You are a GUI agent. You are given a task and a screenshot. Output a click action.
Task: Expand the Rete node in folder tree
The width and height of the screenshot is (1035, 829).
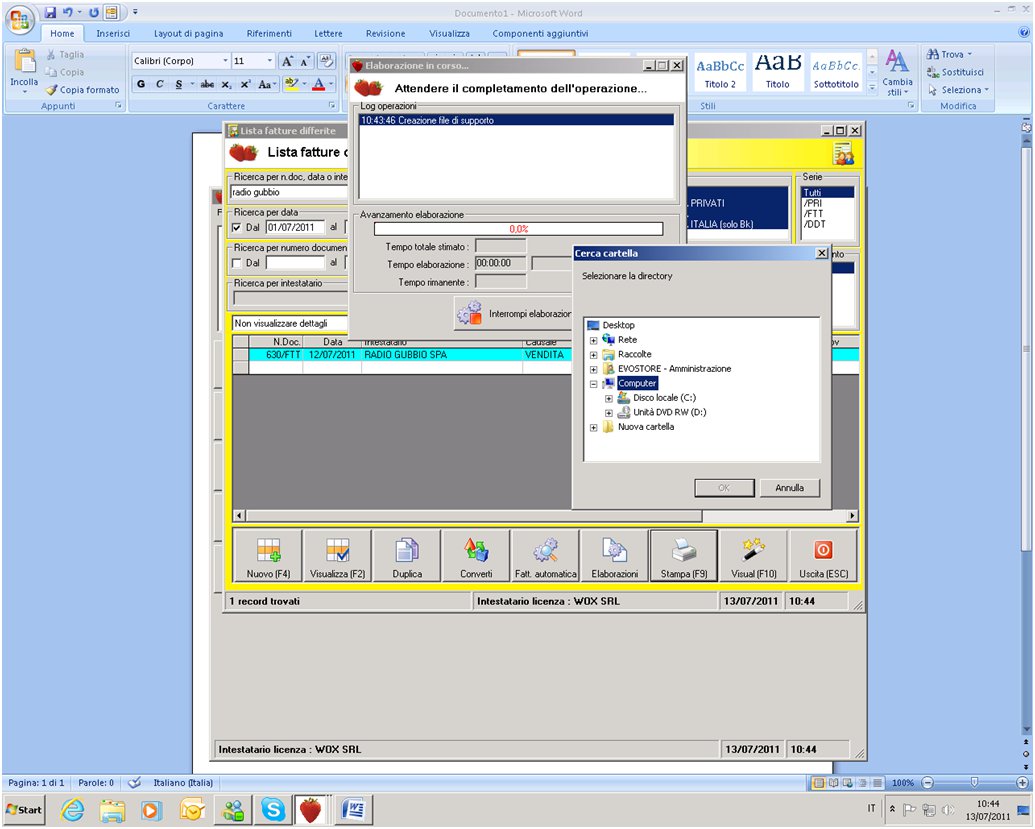[x=593, y=341]
